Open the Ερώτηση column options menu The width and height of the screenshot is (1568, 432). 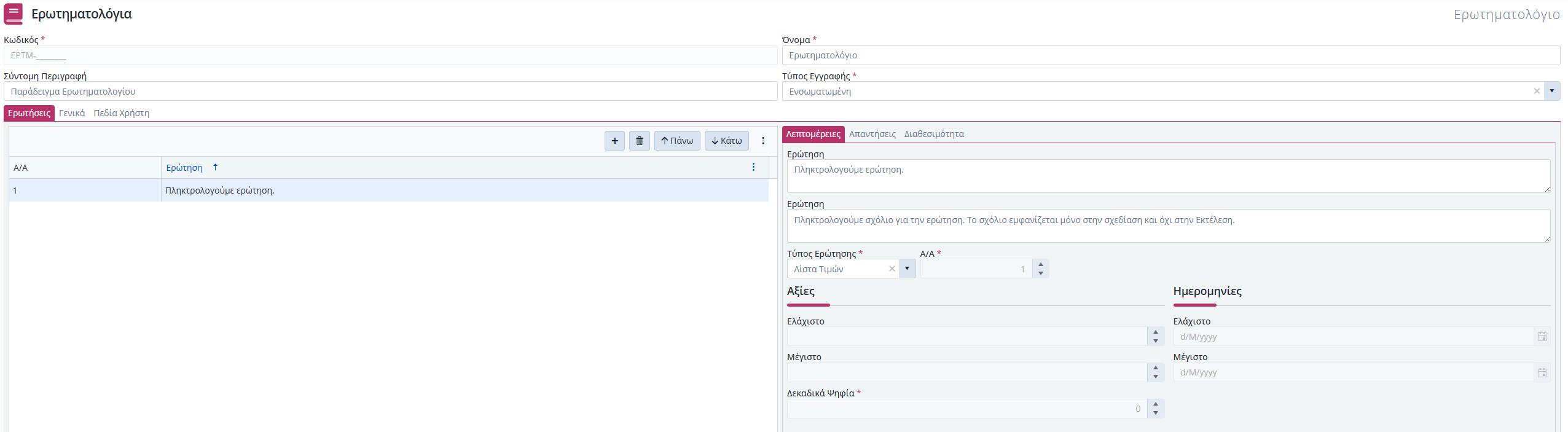tap(753, 167)
